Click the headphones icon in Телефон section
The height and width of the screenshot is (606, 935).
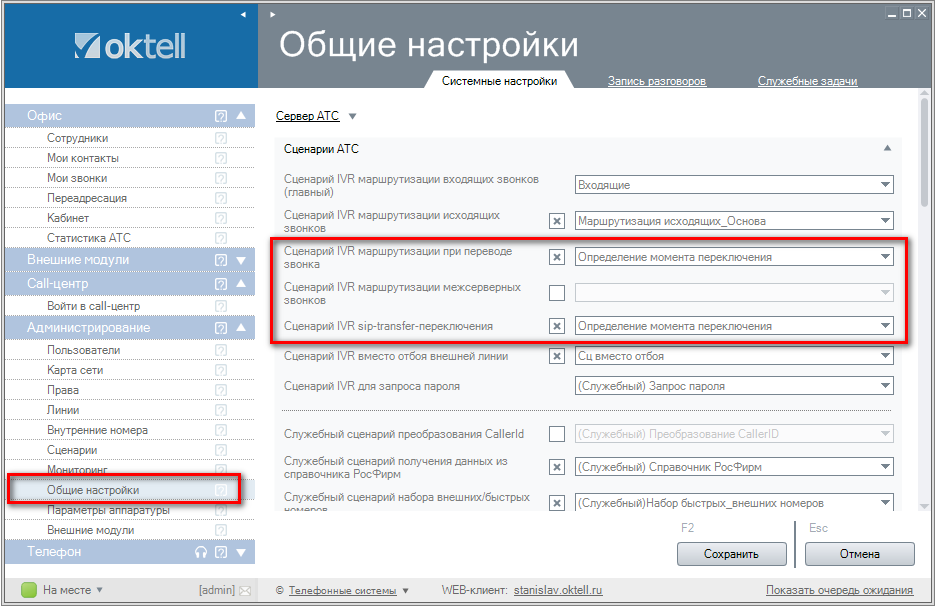(201, 552)
